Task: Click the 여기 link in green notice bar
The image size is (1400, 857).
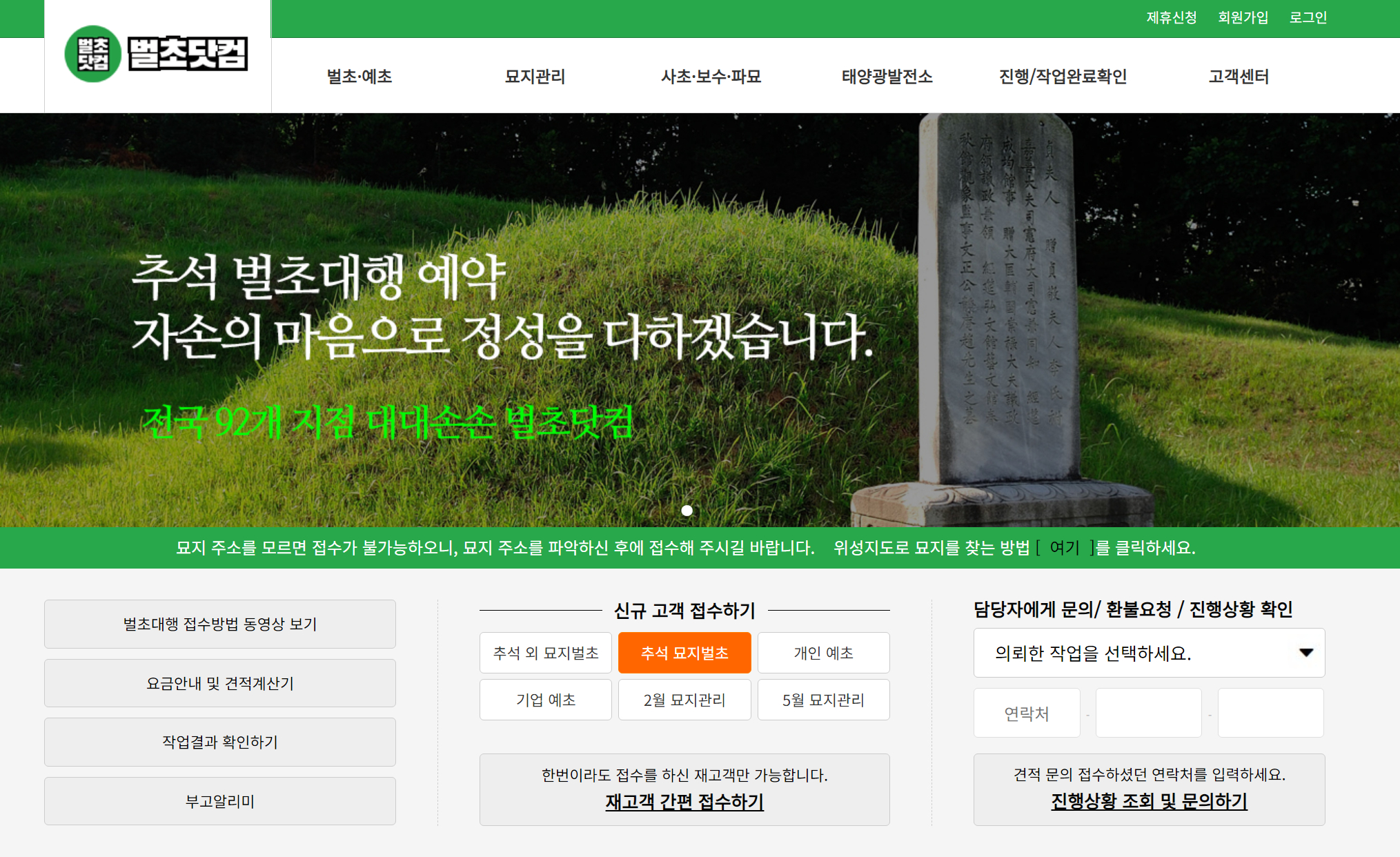Action: (1064, 548)
